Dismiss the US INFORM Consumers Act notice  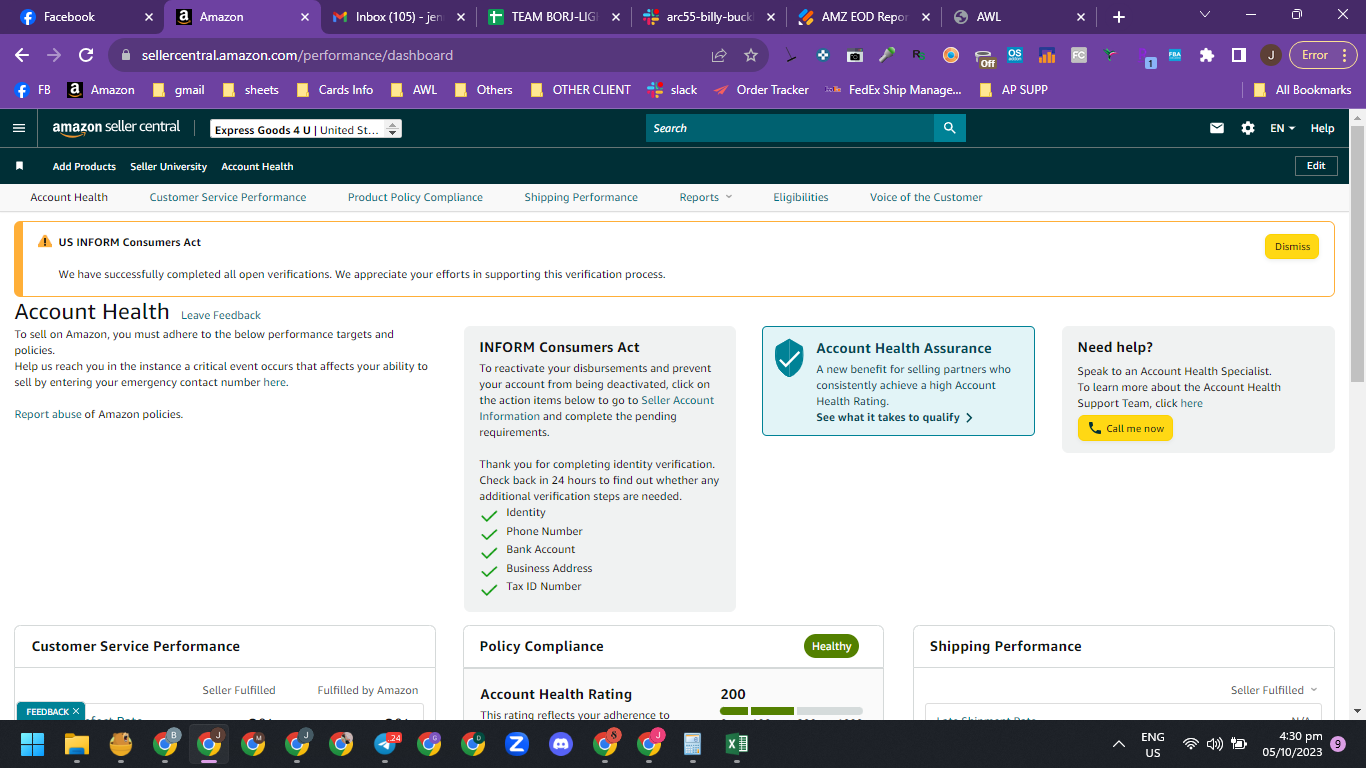click(1292, 247)
